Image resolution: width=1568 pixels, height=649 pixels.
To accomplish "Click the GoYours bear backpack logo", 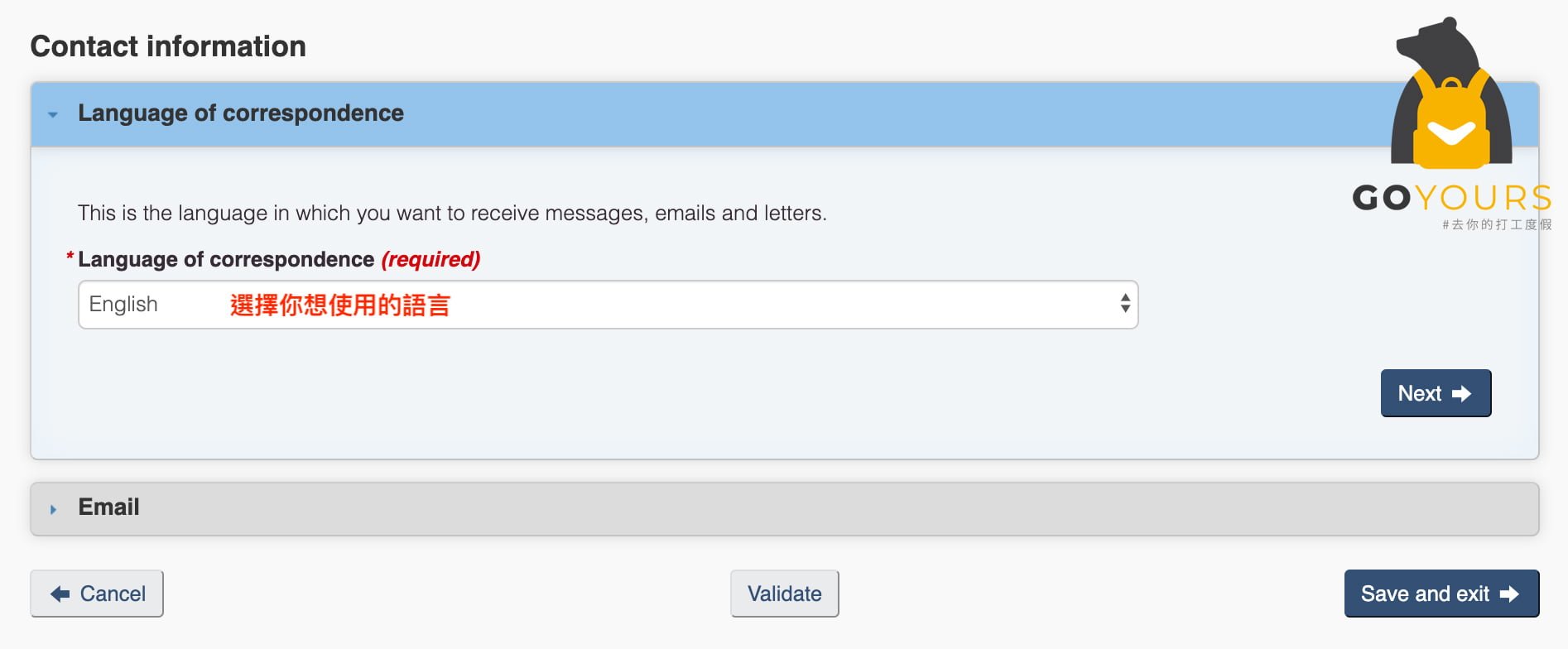I will click(x=1452, y=93).
